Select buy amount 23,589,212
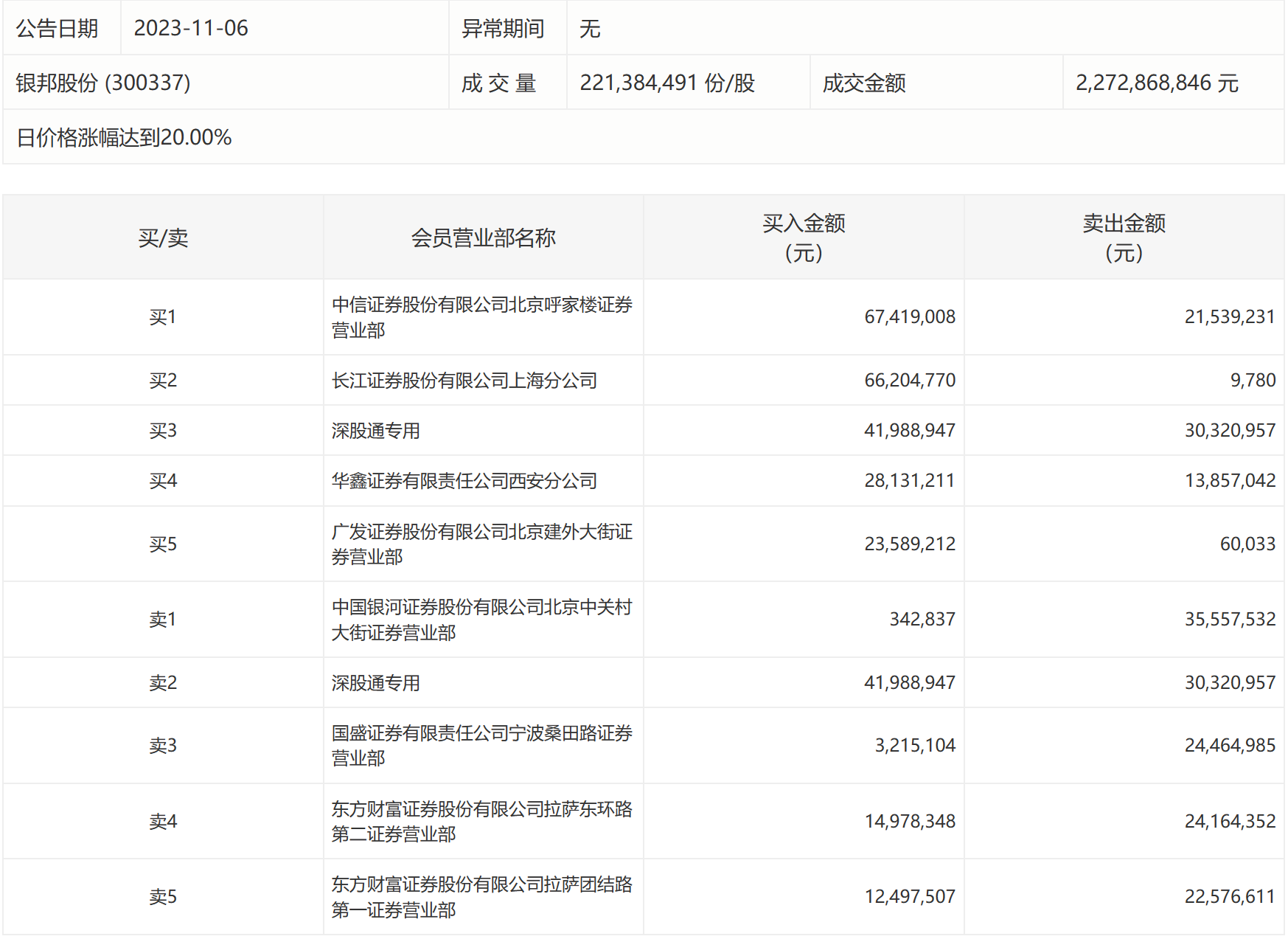This screenshot has height=939, width=1288. click(x=910, y=544)
